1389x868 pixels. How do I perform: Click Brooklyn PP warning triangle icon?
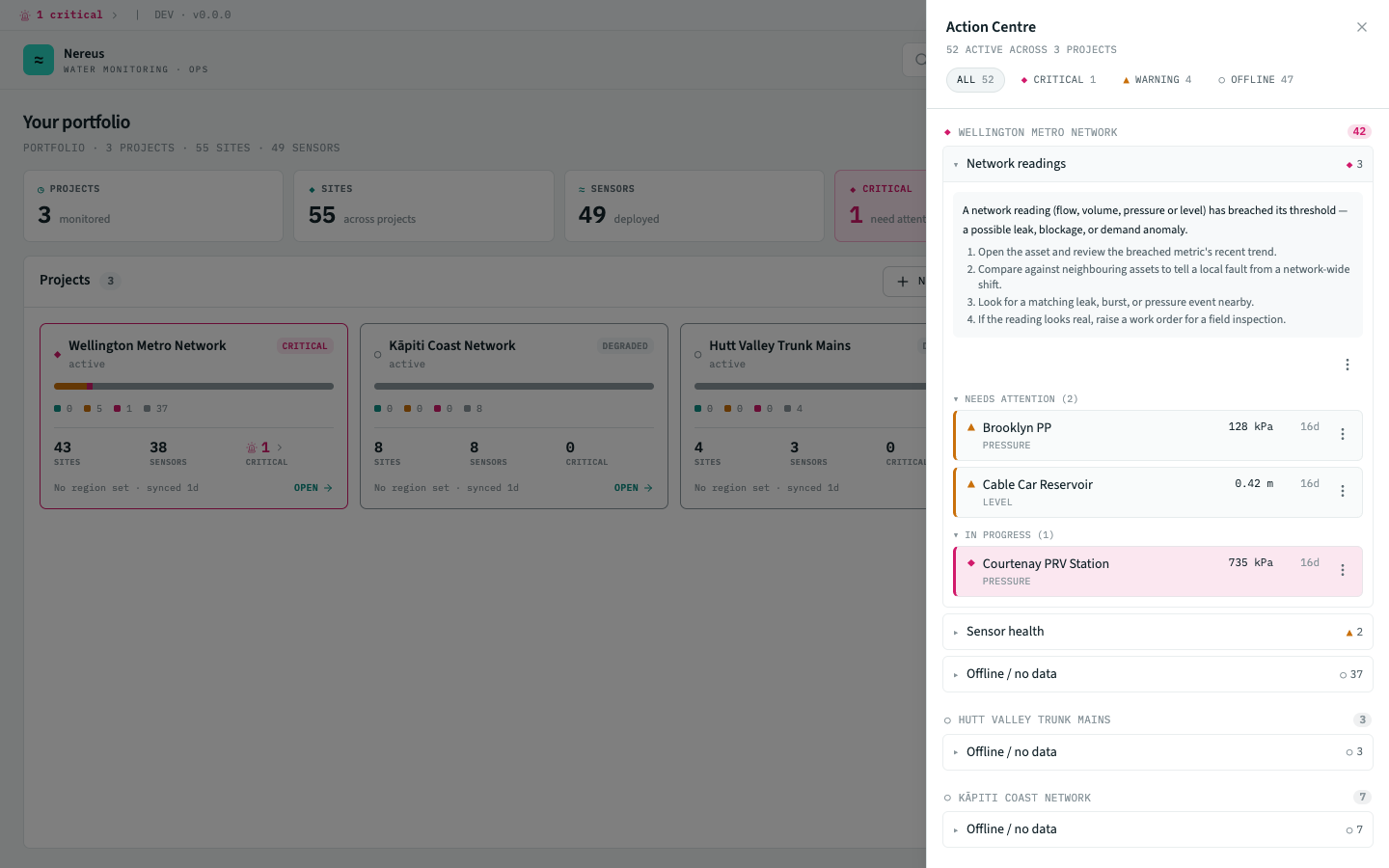click(971, 427)
